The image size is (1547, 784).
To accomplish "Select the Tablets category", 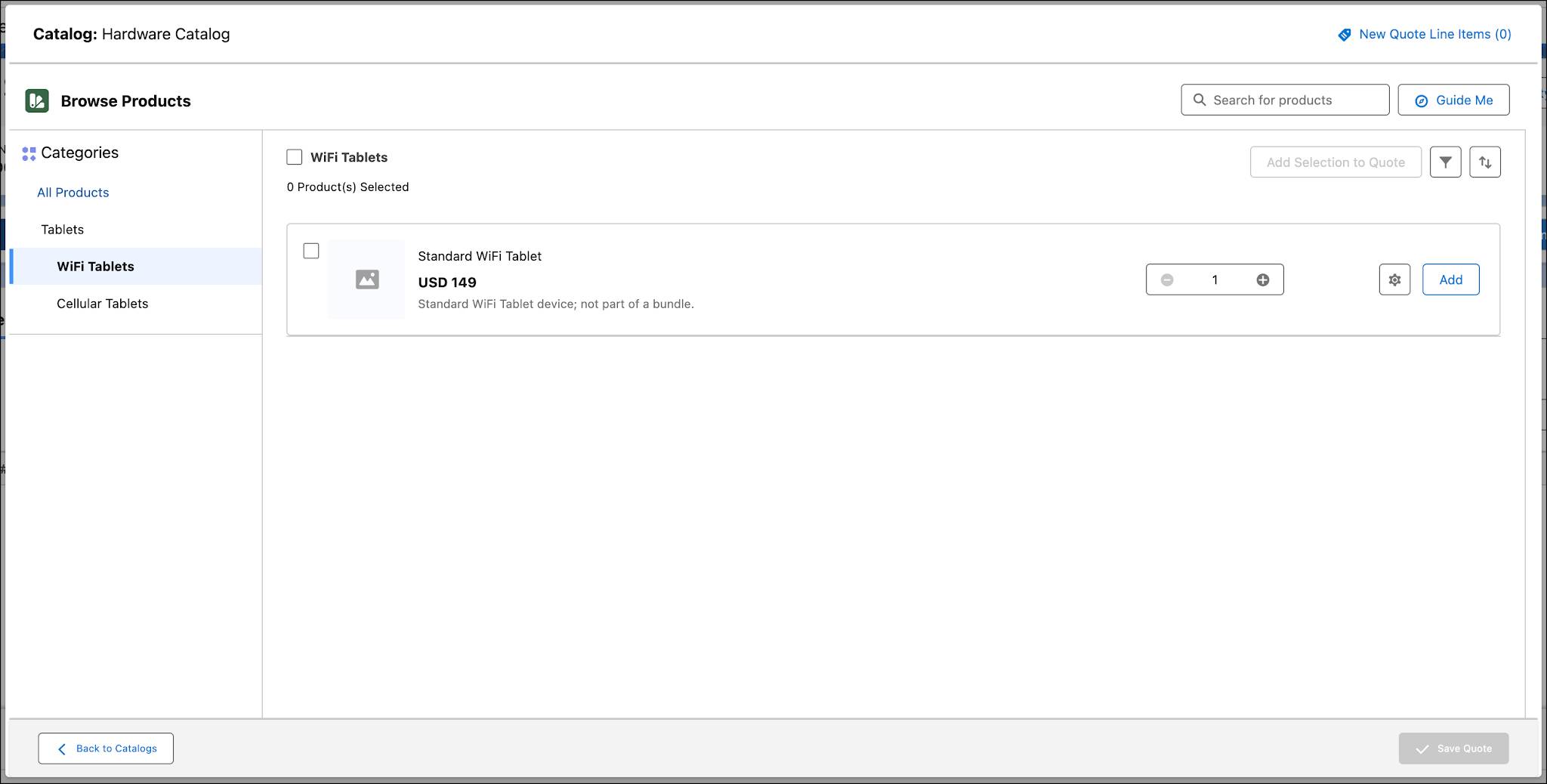I will point(63,230).
